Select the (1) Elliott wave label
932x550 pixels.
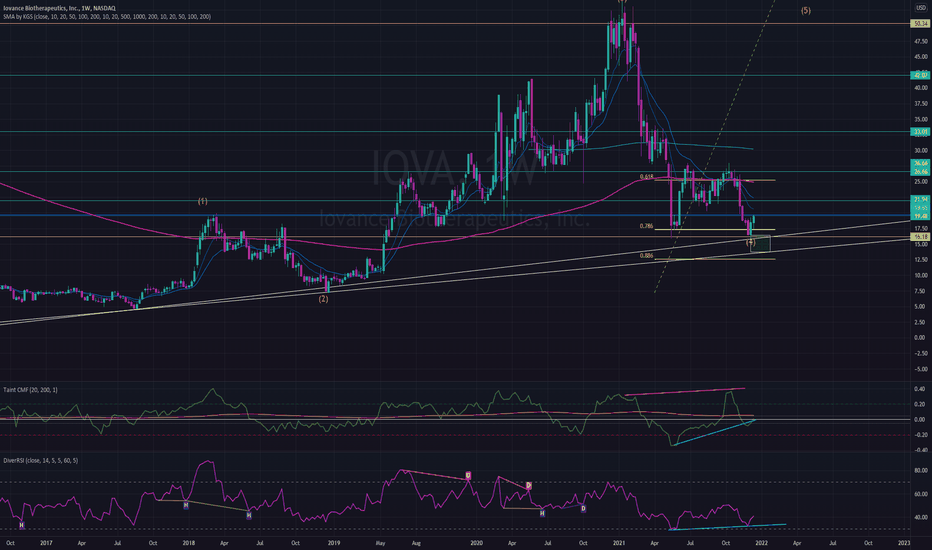click(x=203, y=202)
